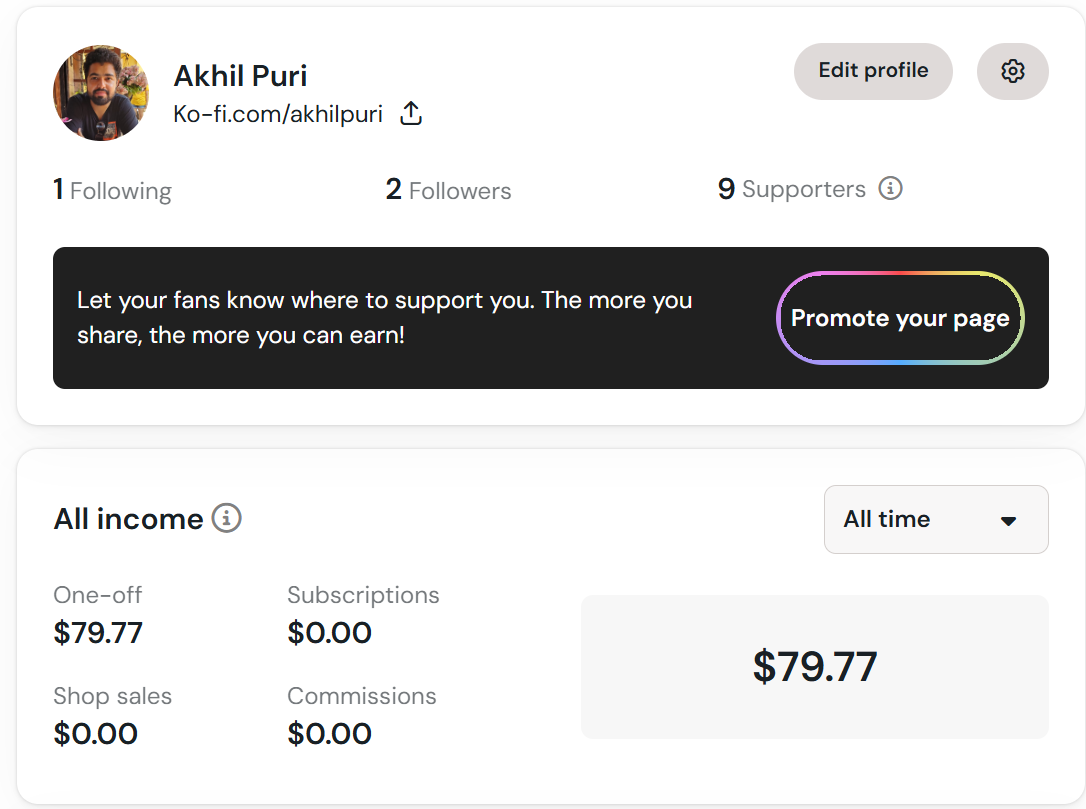Screen dimensions: 1086x809
Task: View the 9 Supporters list
Action: click(792, 188)
